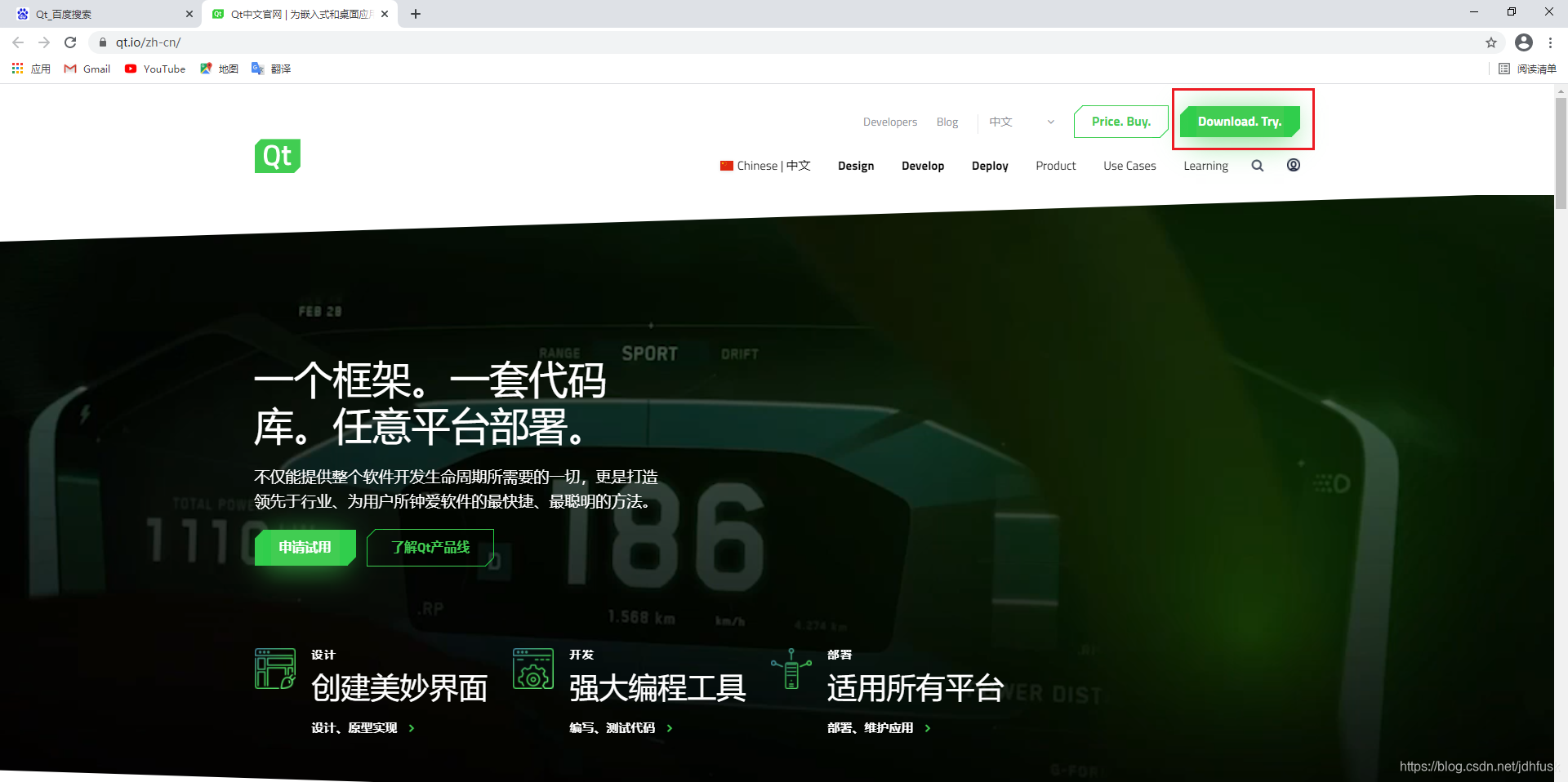Click the Download. Try. button
Viewport: 1568px width, 782px height.
coord(1240,122)
